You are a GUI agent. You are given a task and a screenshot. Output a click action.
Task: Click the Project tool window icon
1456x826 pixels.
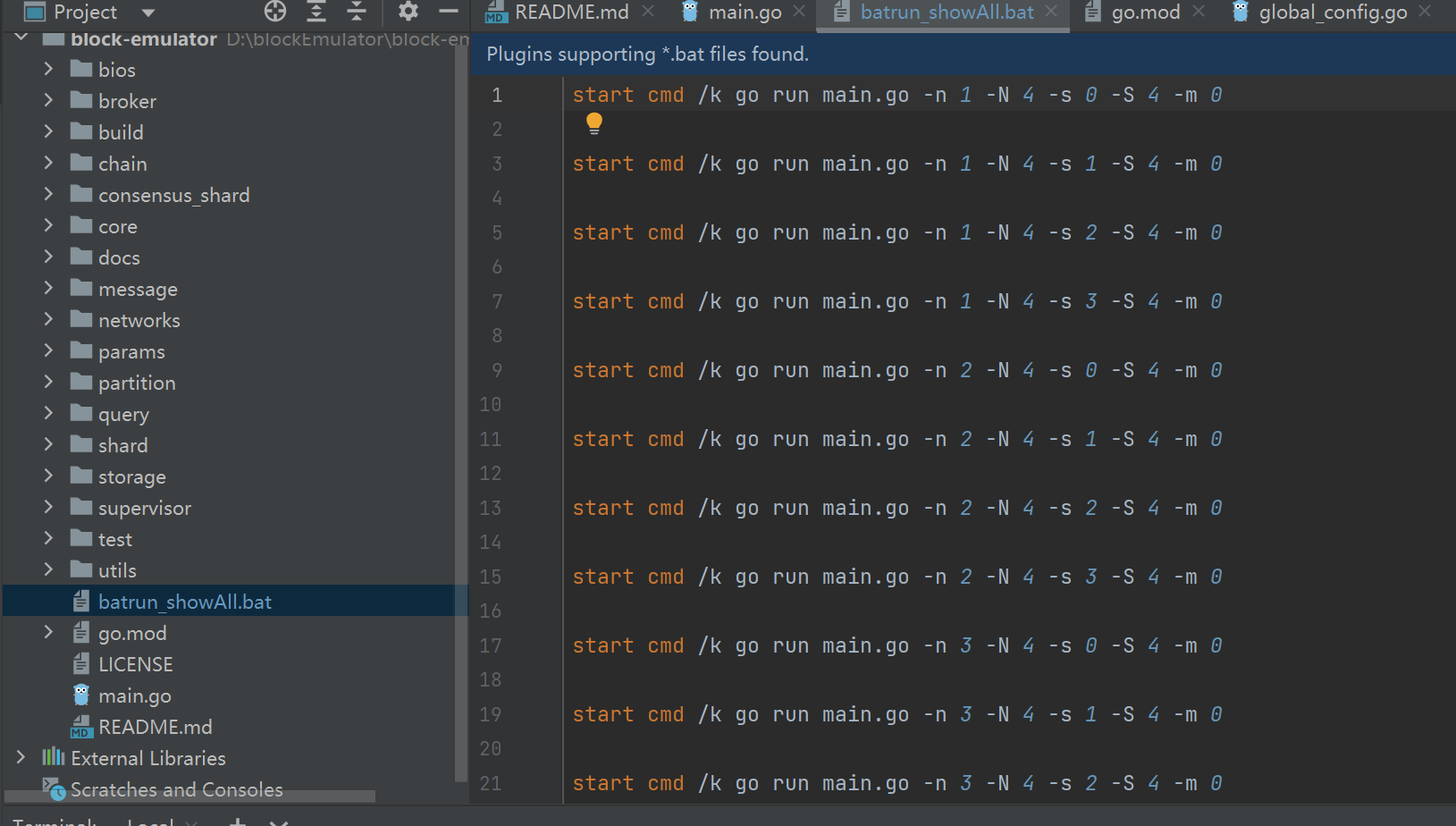click(x=35, y=12)
